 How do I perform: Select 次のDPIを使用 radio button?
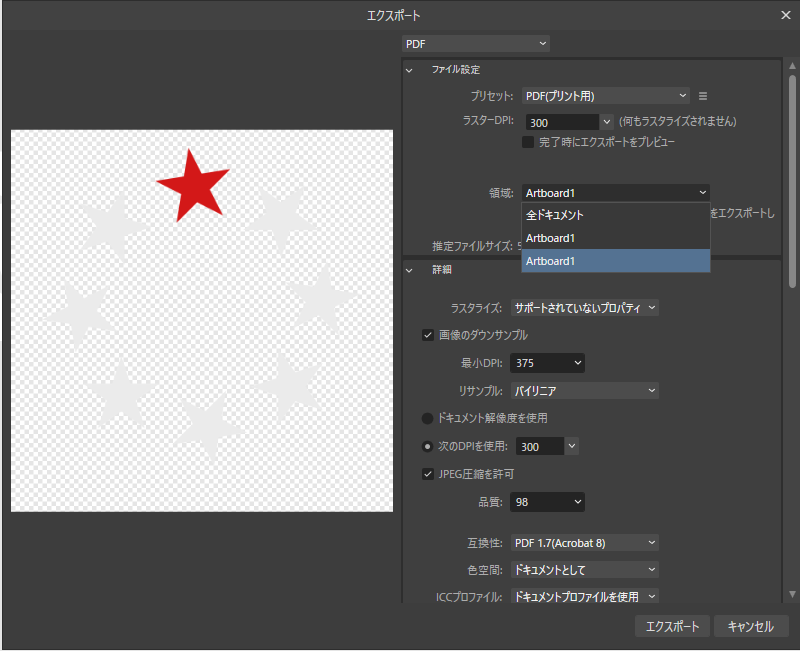tap(428, 446)
